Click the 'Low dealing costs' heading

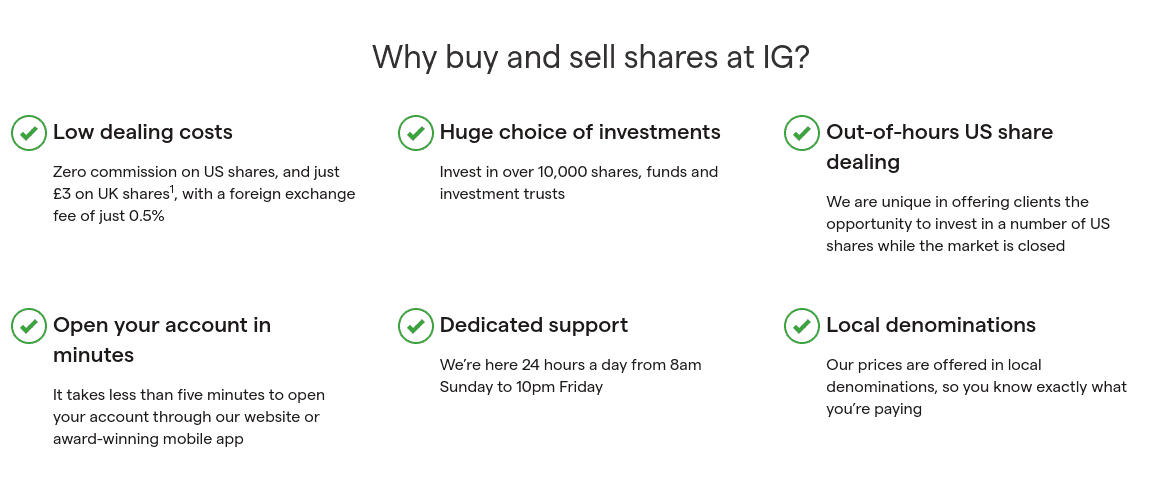(x=142, y=132)
